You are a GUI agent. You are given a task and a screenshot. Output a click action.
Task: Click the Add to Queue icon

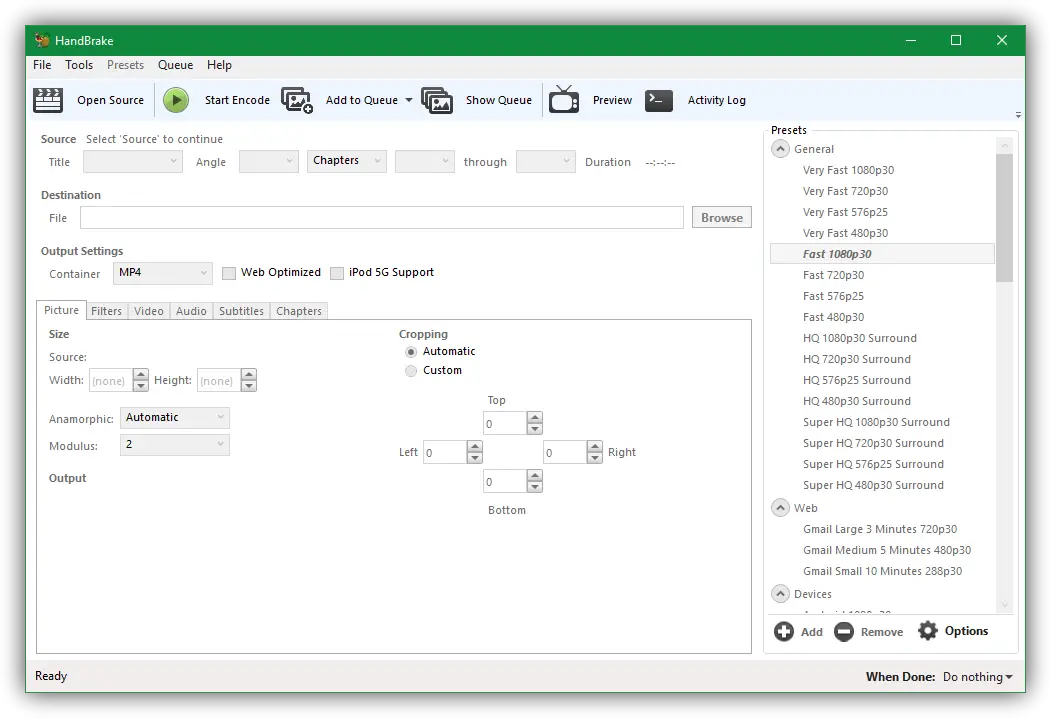tap(297, 100)
